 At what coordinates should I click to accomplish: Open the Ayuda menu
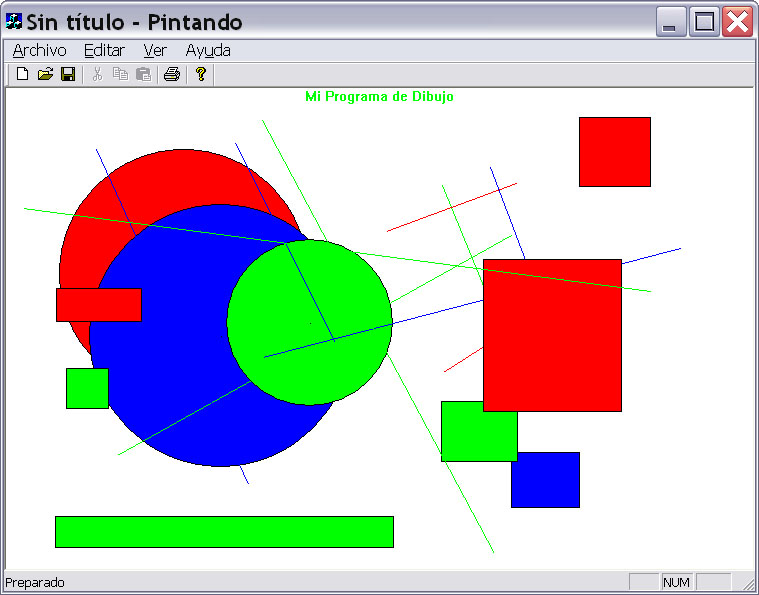point(208,50)
